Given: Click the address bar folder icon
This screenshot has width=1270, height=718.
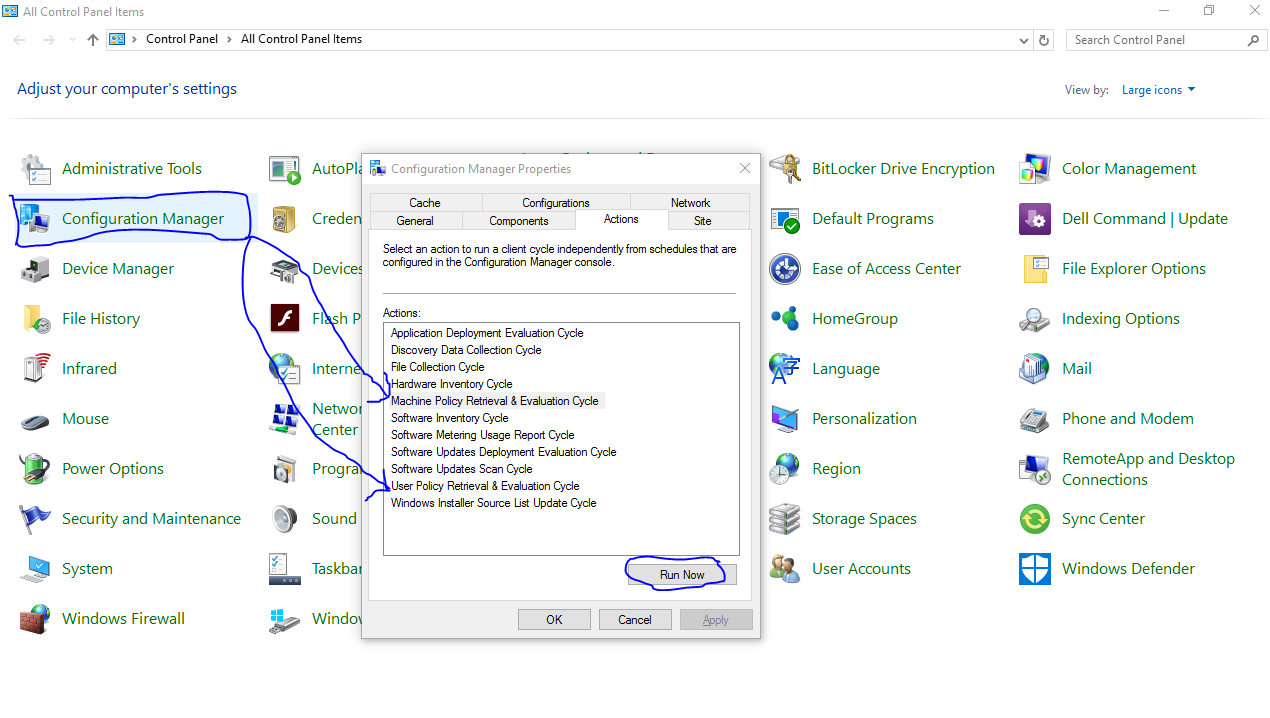Looking at the screenshot, I should coord(117,40).
